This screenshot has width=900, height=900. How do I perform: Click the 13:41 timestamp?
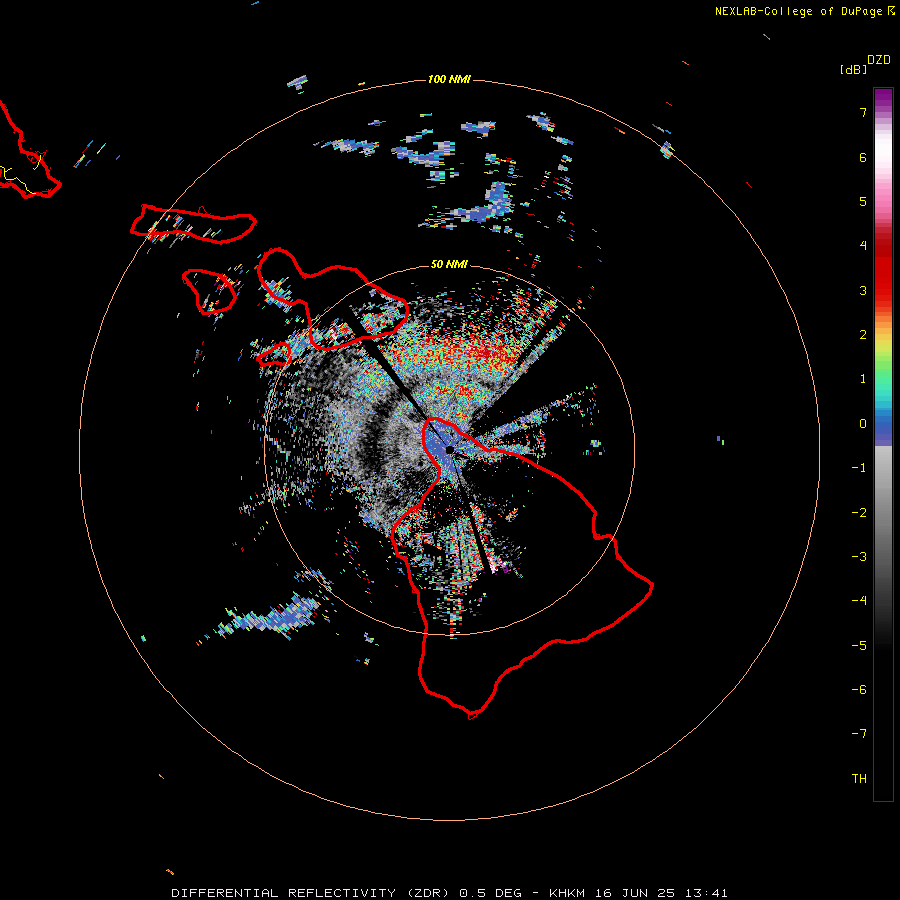(x=707, y=893)
